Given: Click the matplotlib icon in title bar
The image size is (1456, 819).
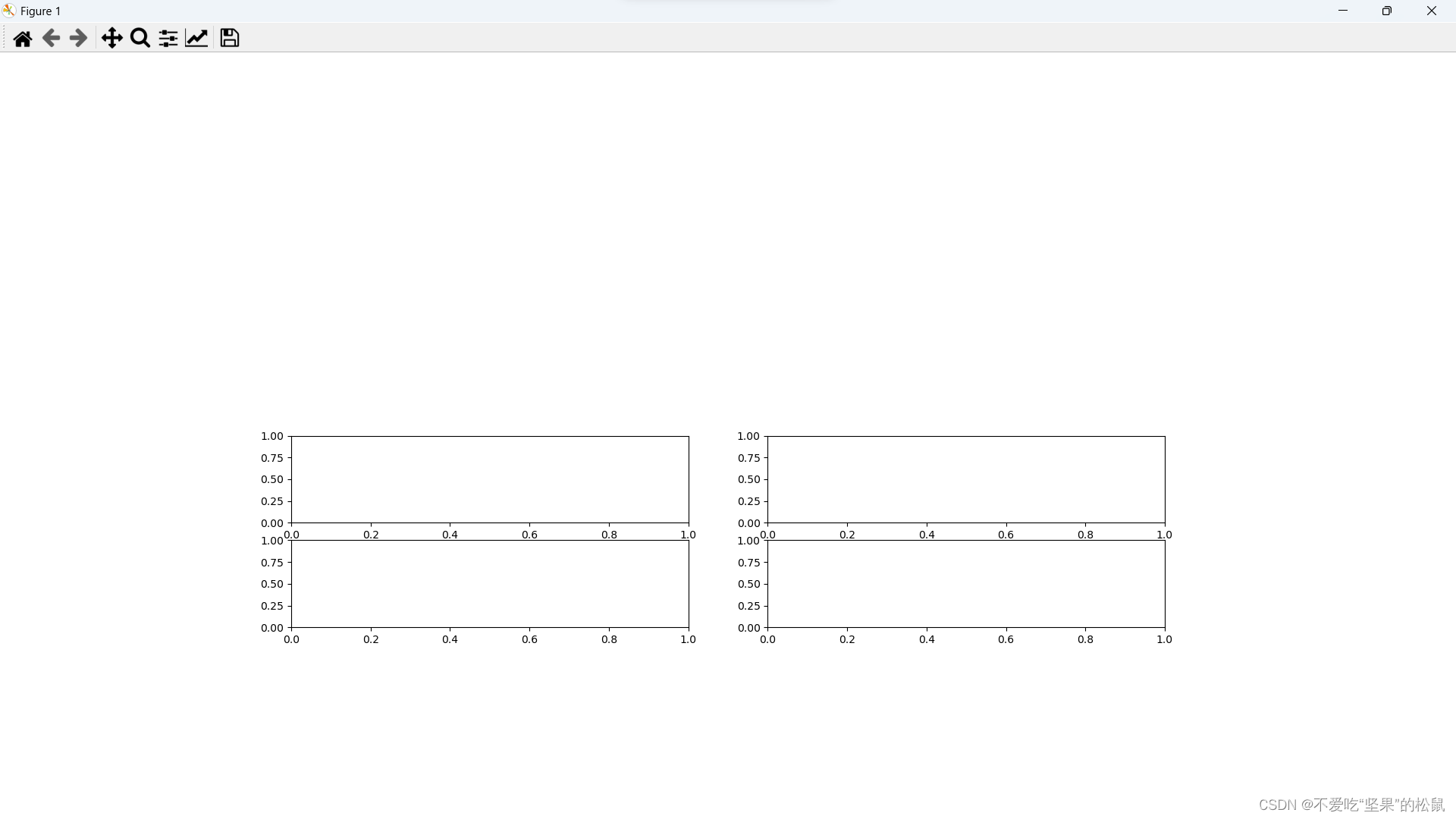Looking at the screenshot, I should (x=9, y=11).
